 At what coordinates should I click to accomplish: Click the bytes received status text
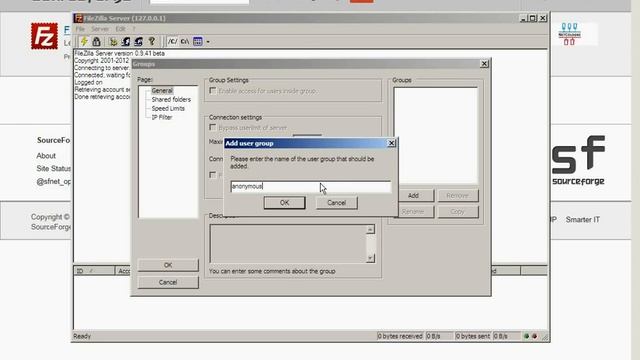click(400, 336)
